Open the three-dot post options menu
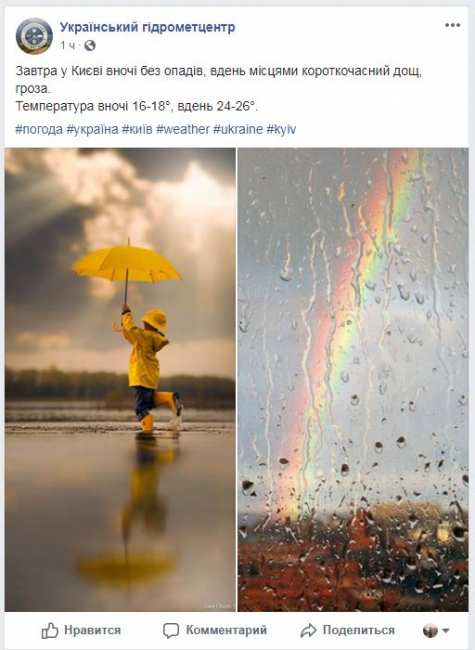 pyautogui.click(x=452, y=25)
